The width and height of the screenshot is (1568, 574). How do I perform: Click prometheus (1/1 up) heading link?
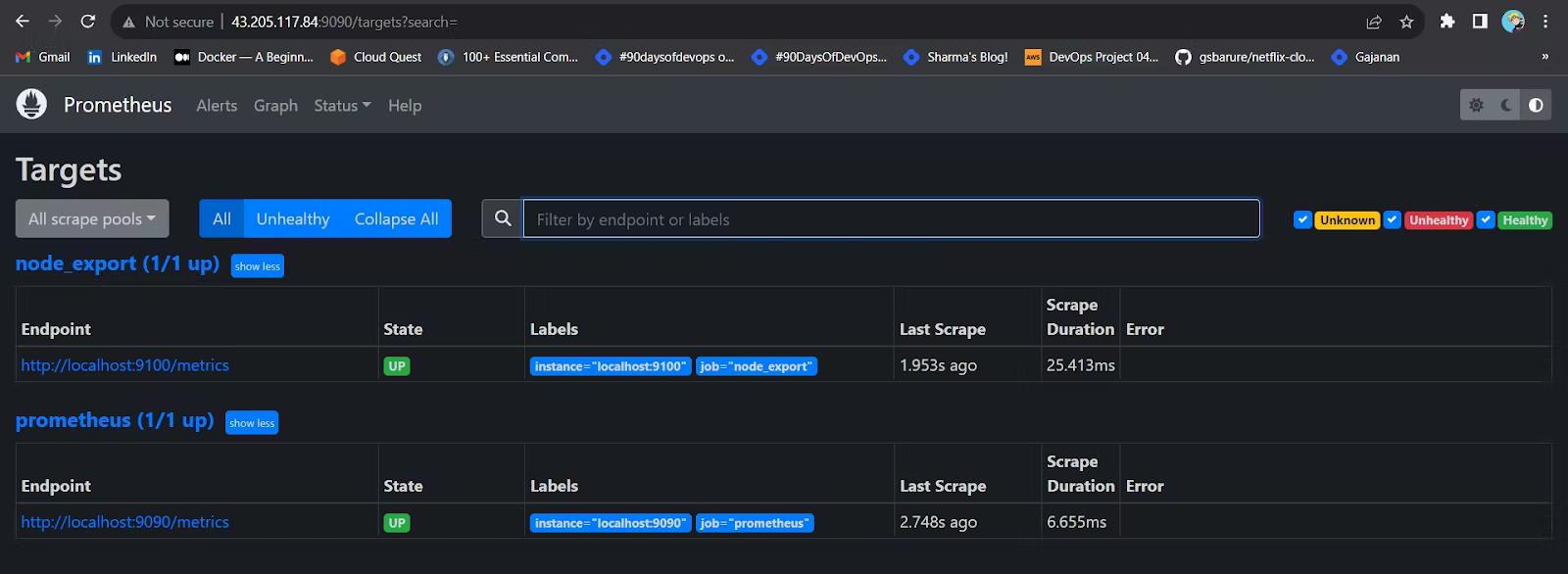click(115, 420)
